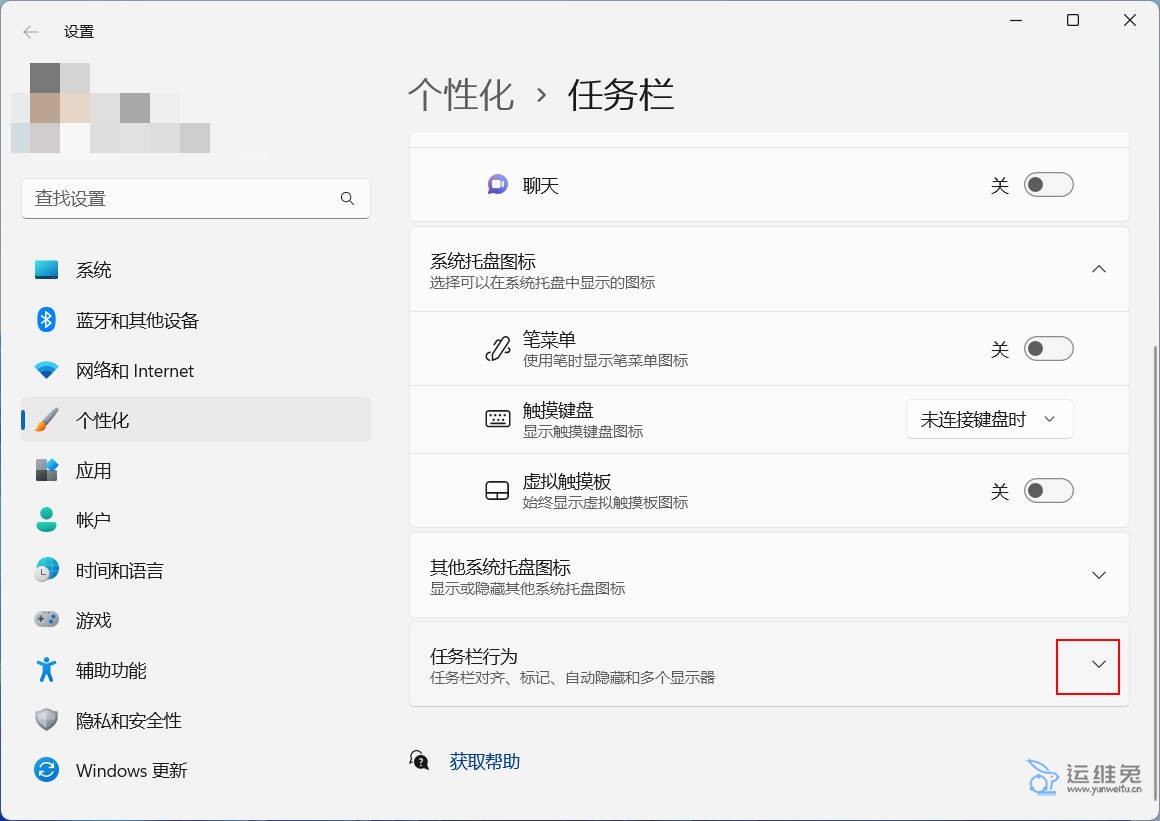Click the Windows Update sidebar icon

point(46,770)
